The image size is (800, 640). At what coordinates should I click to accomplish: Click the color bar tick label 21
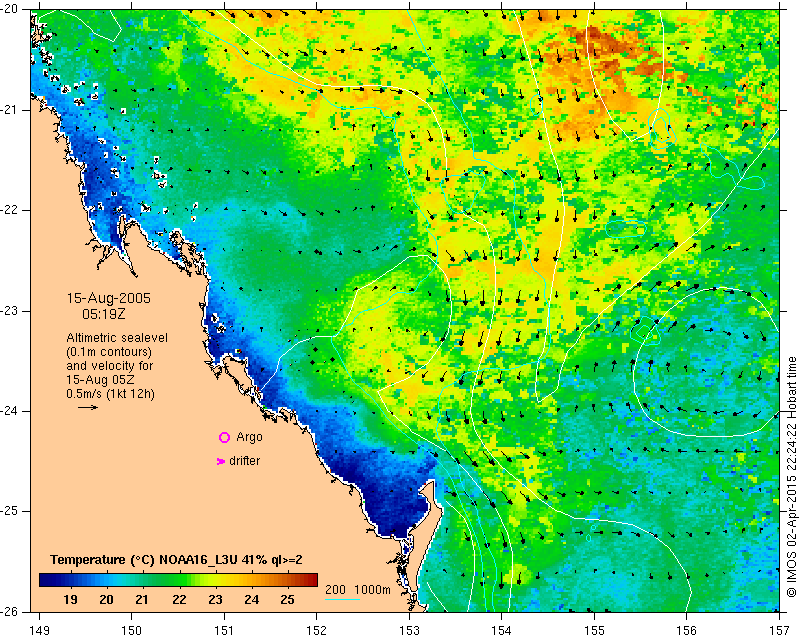[142, 599]
